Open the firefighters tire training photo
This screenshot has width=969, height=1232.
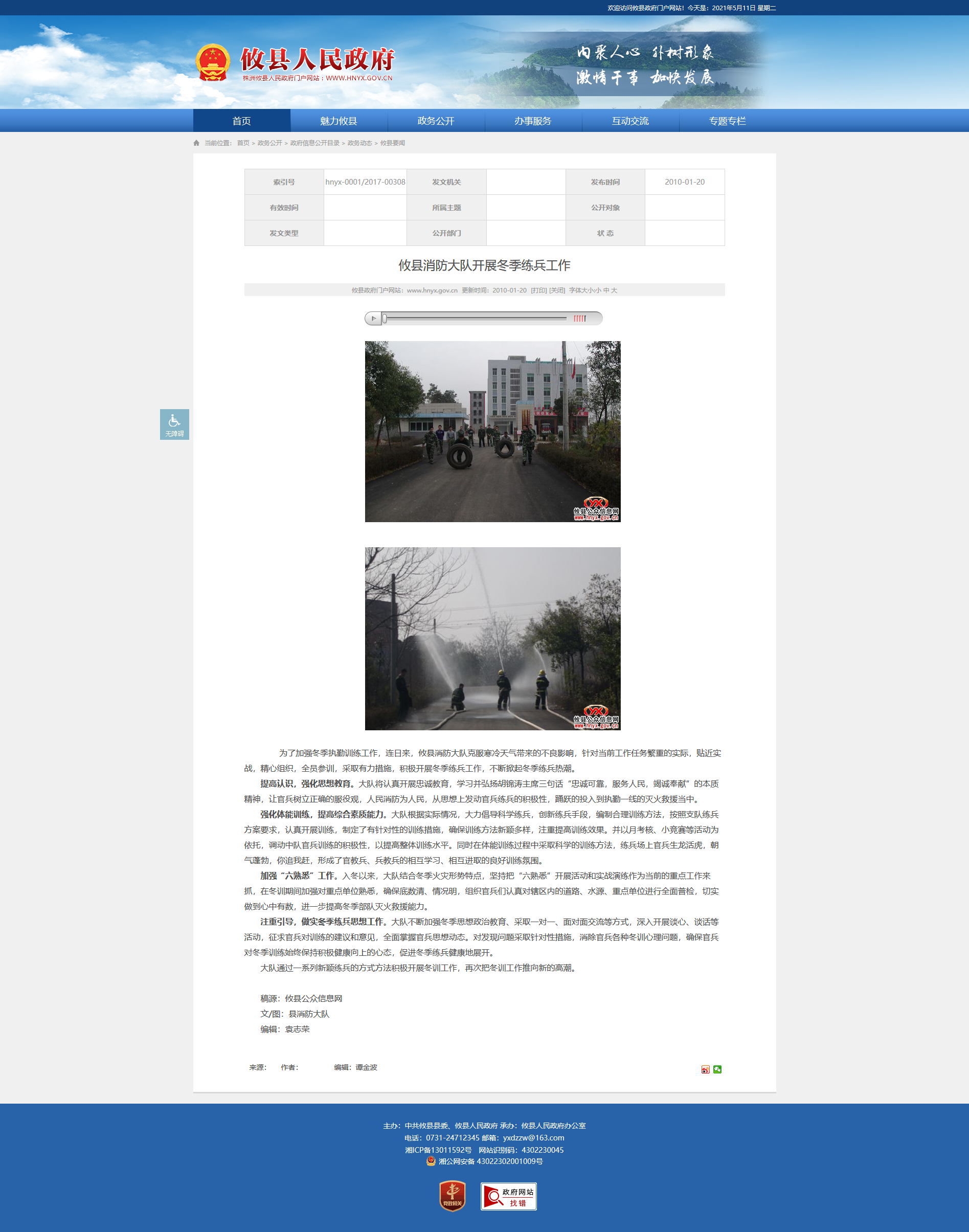(x=492, y=431)
